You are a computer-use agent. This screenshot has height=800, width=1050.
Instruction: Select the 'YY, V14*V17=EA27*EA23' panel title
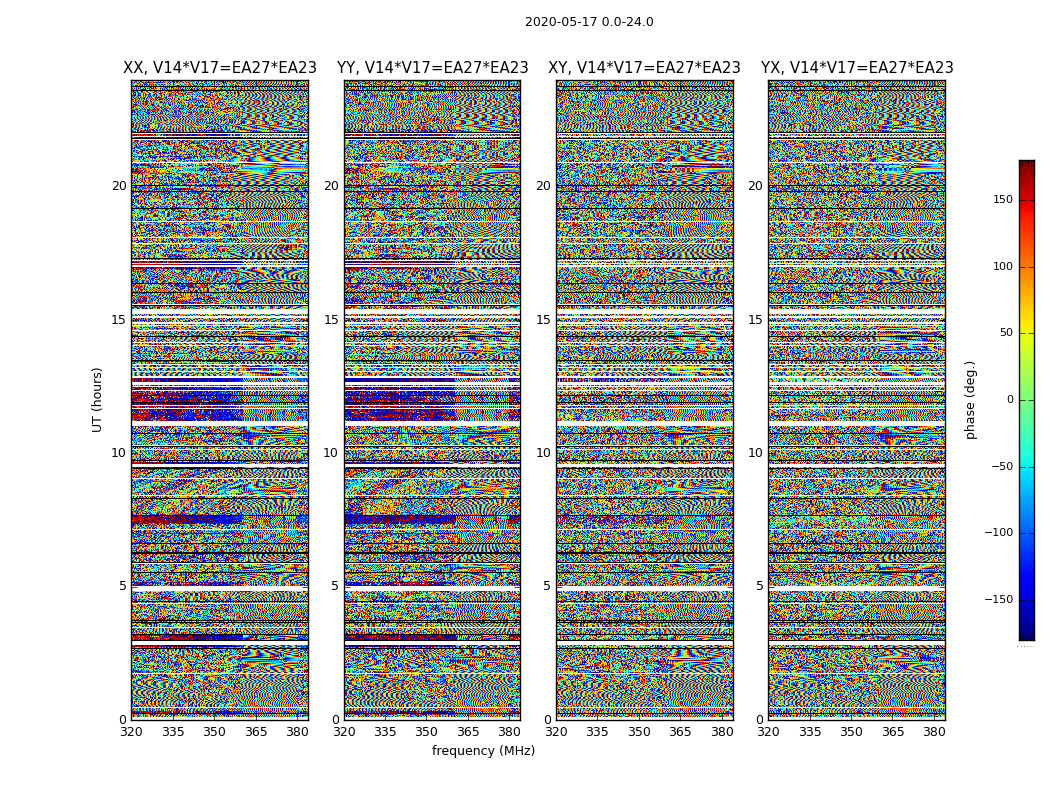coord(433,68)
